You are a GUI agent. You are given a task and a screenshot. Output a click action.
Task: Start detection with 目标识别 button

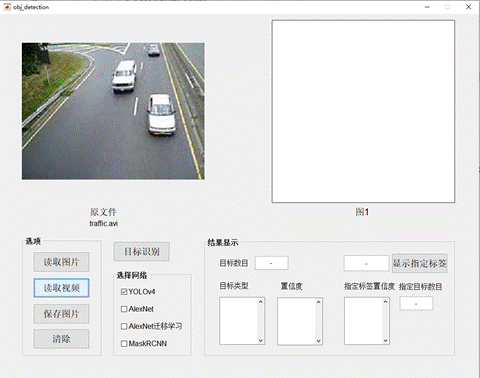142,252
